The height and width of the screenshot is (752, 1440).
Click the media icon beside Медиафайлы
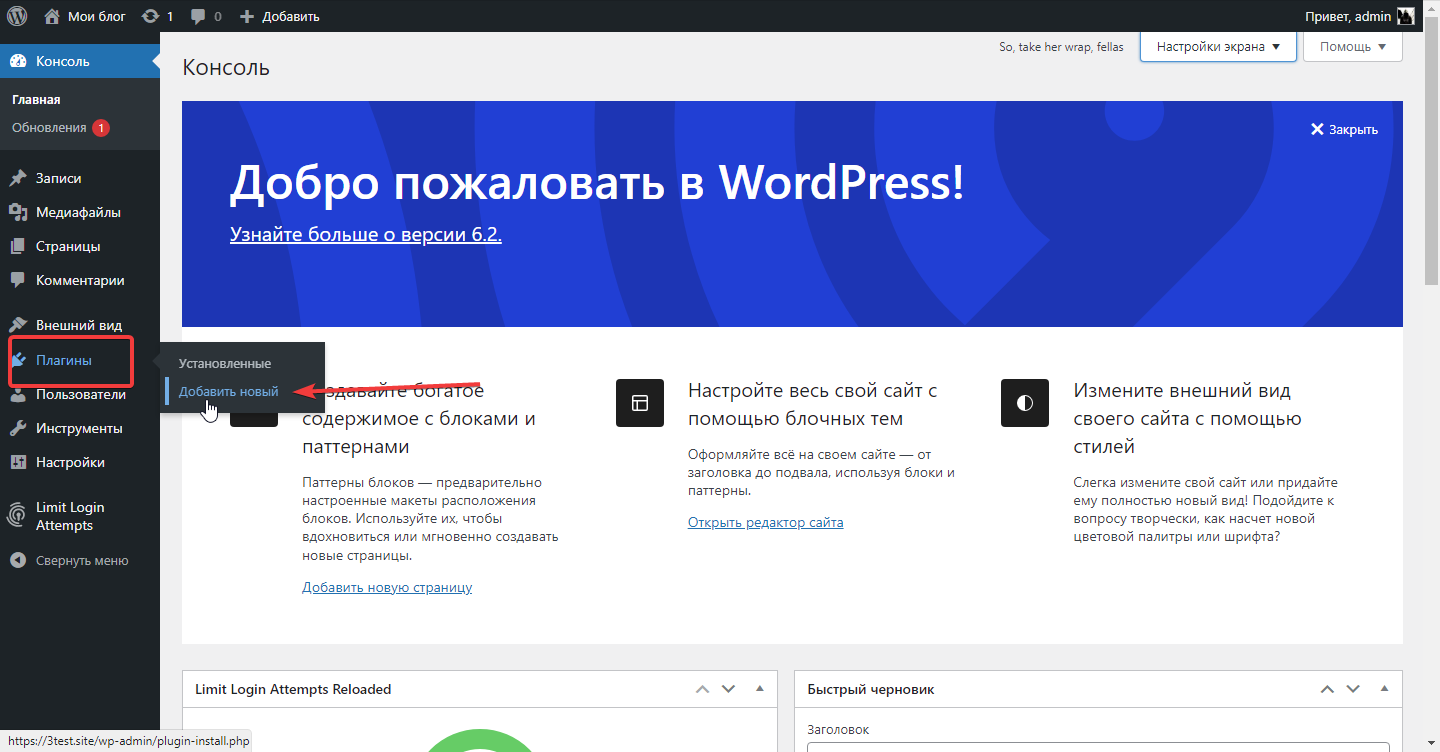click(18, 212)
